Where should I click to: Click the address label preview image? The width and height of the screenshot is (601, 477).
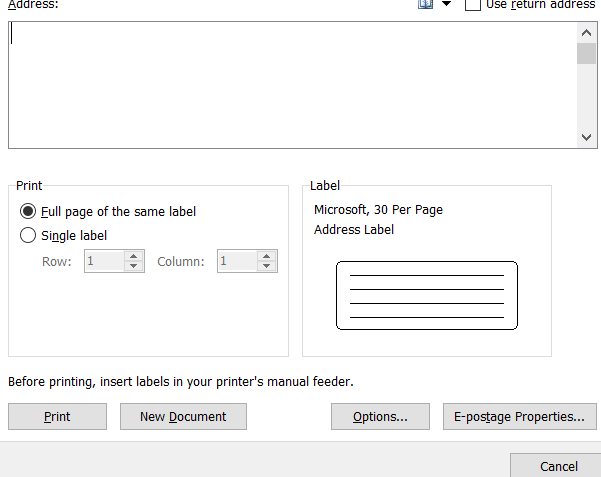coord(427,295)
